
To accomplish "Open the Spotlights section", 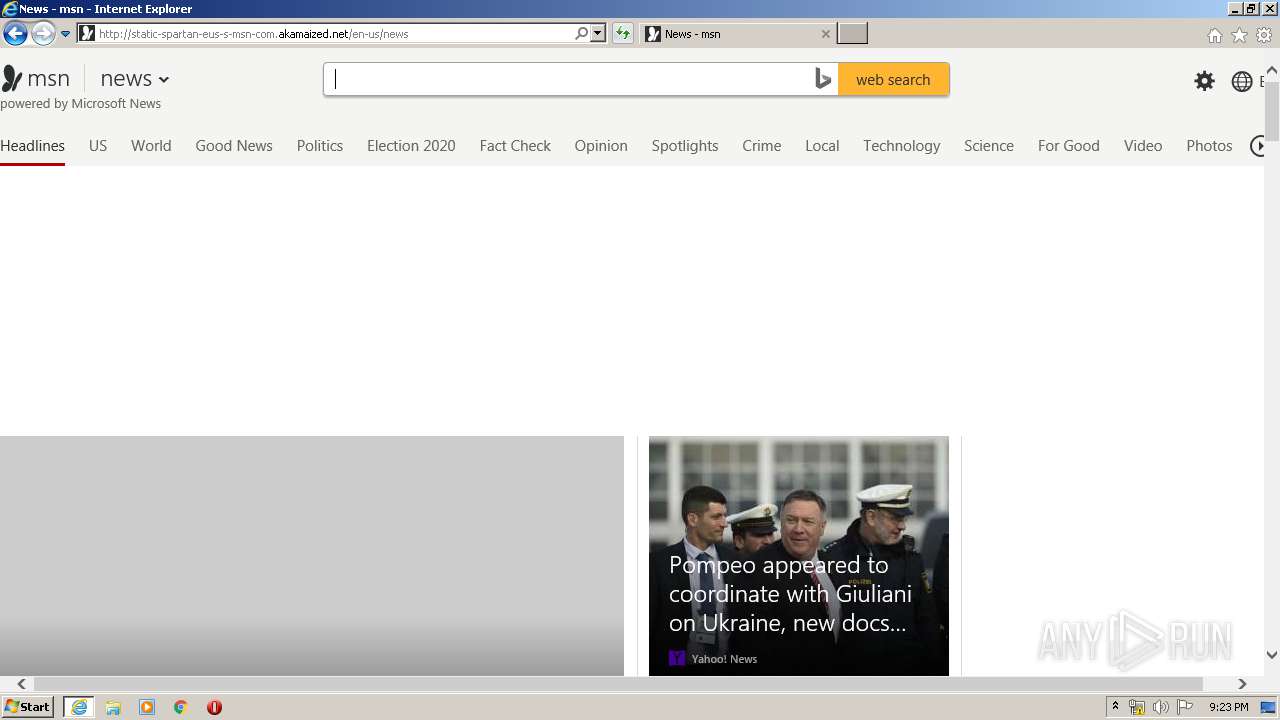I will (685, 146).
